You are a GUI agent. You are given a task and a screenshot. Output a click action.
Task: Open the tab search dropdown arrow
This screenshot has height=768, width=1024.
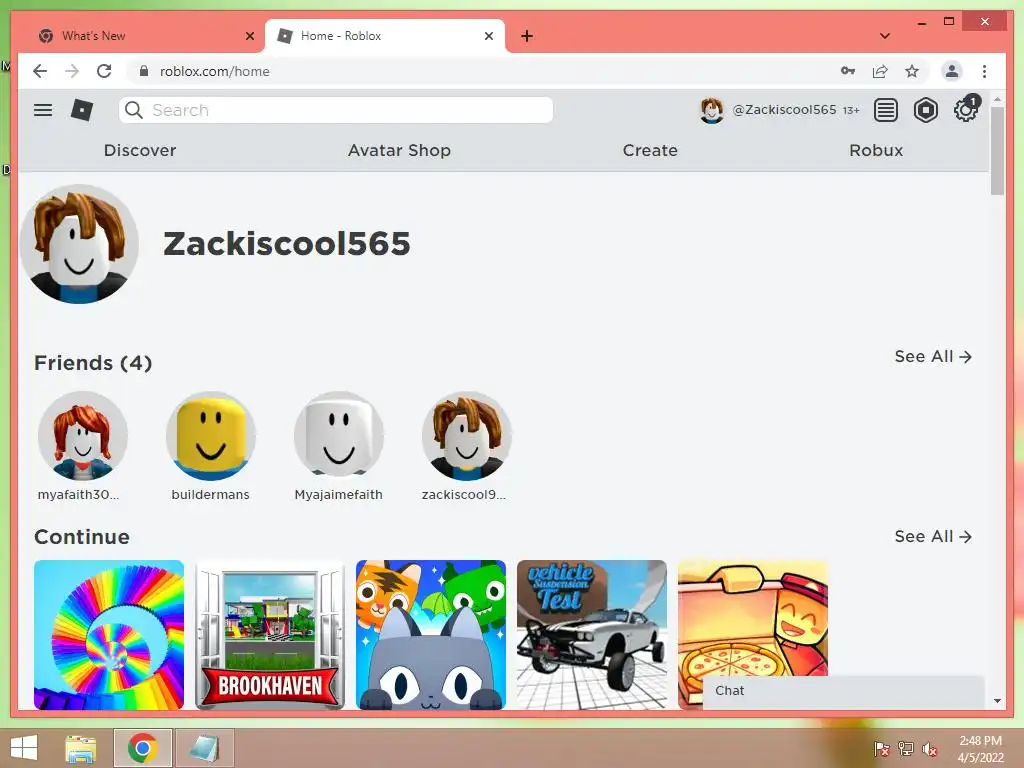(885, 36)
